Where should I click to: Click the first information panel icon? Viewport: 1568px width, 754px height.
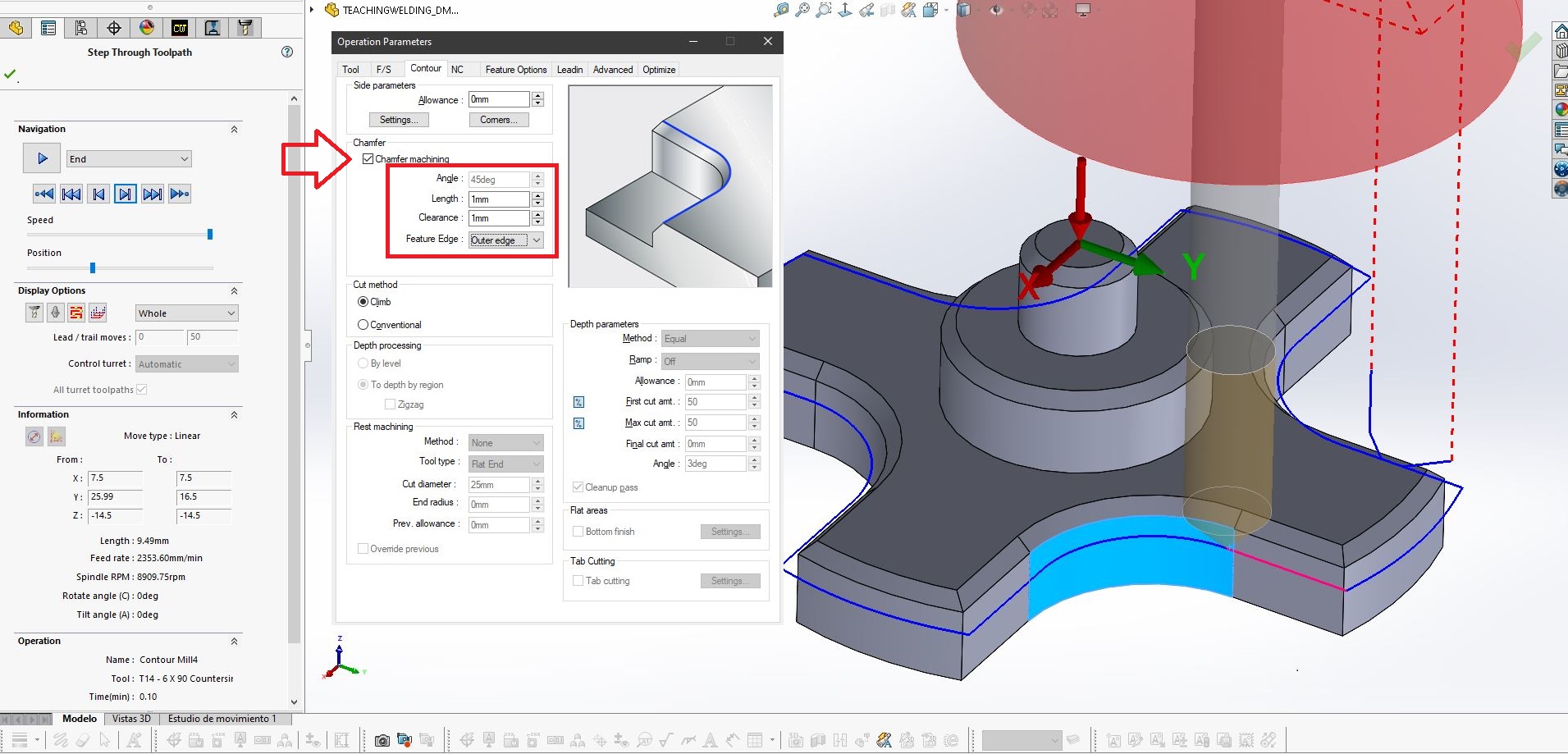pos(34,436)
